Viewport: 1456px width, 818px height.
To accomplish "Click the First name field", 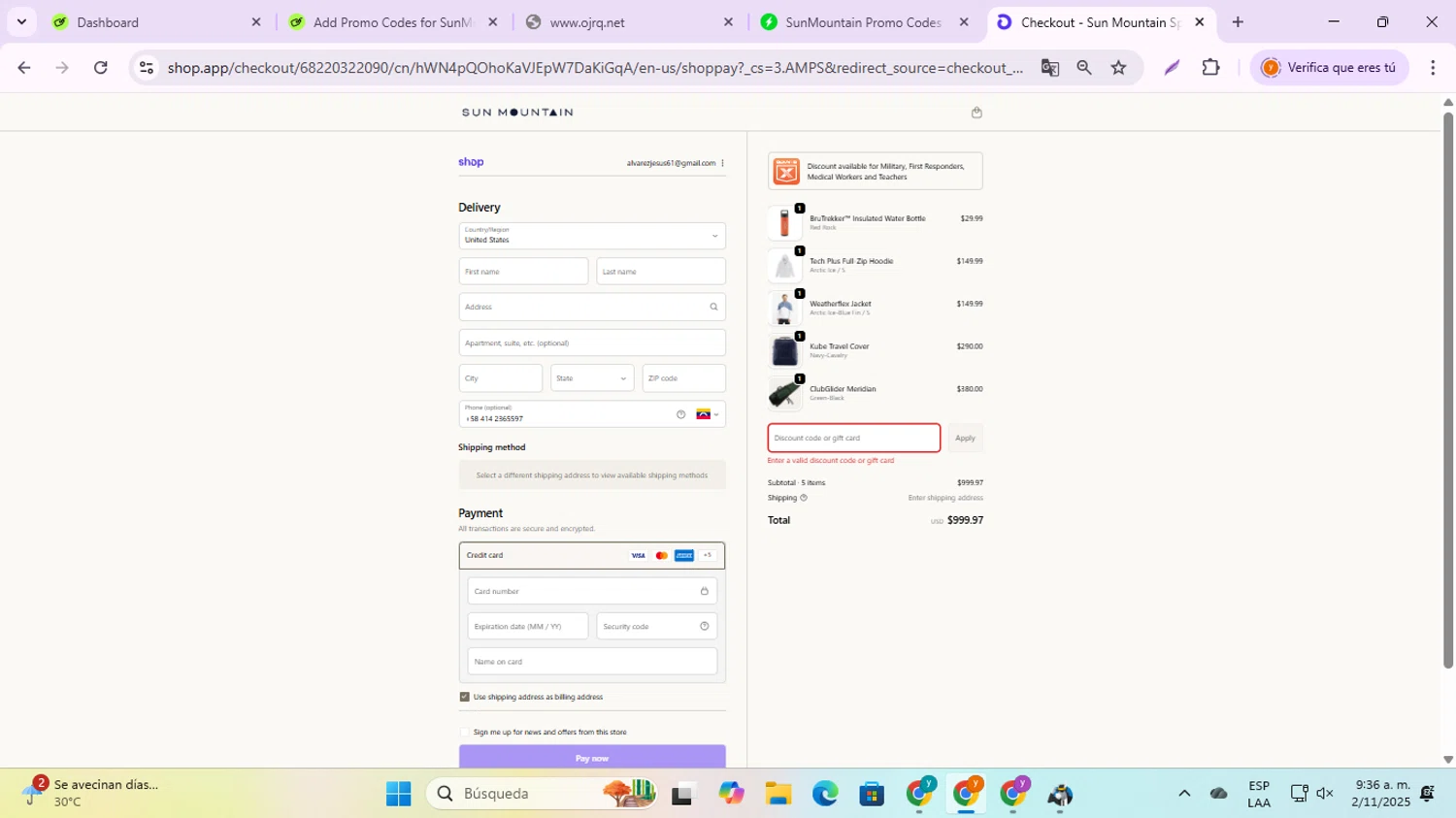I will 523,272.
